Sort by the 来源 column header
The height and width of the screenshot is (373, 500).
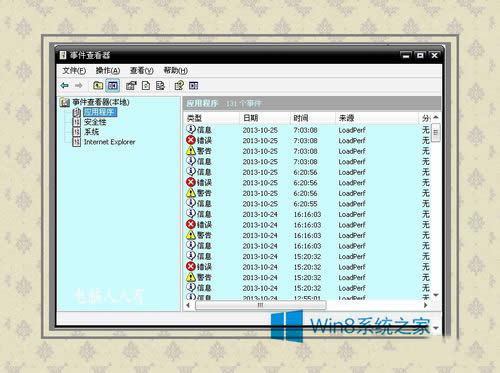pos(377,118)
